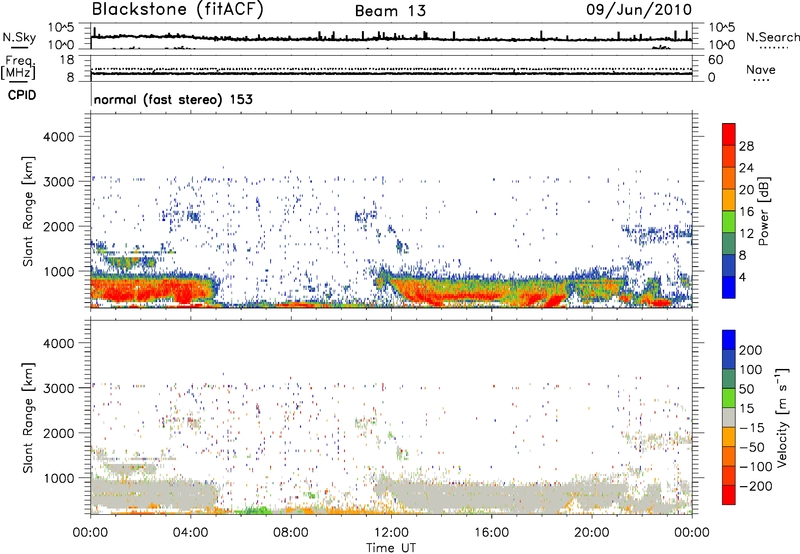Select the "Freq. [MHz]" axis label

[18, 68]
